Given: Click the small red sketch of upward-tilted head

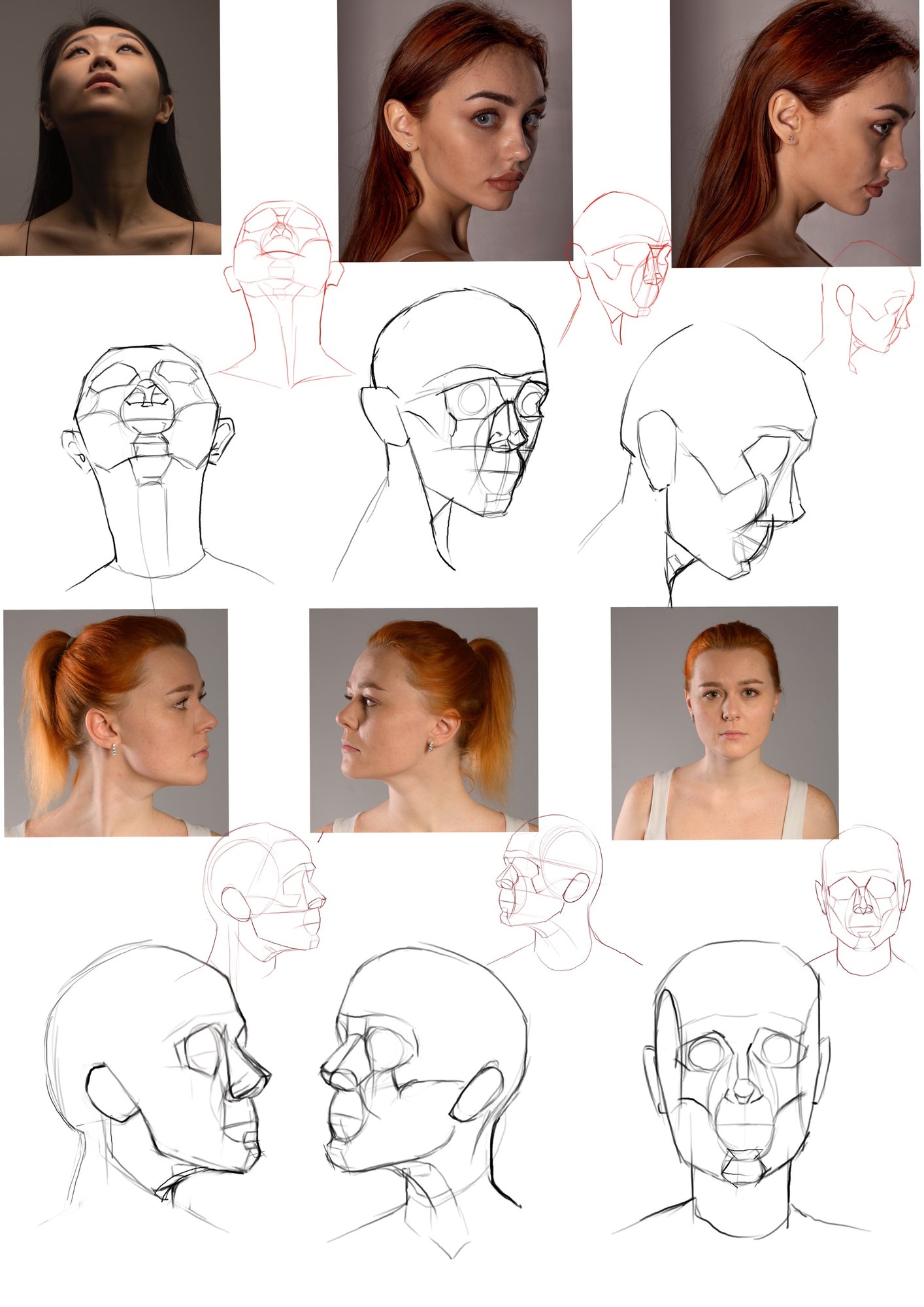Looking at the screenshot, I should click(x=282, y=288).
